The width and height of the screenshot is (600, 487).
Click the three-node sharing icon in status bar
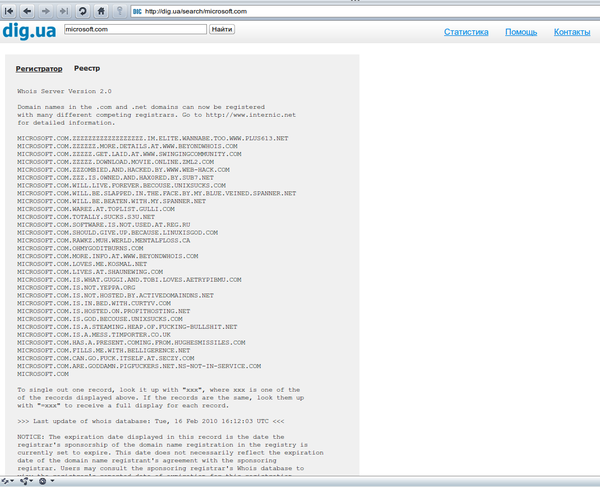point(24,481)
